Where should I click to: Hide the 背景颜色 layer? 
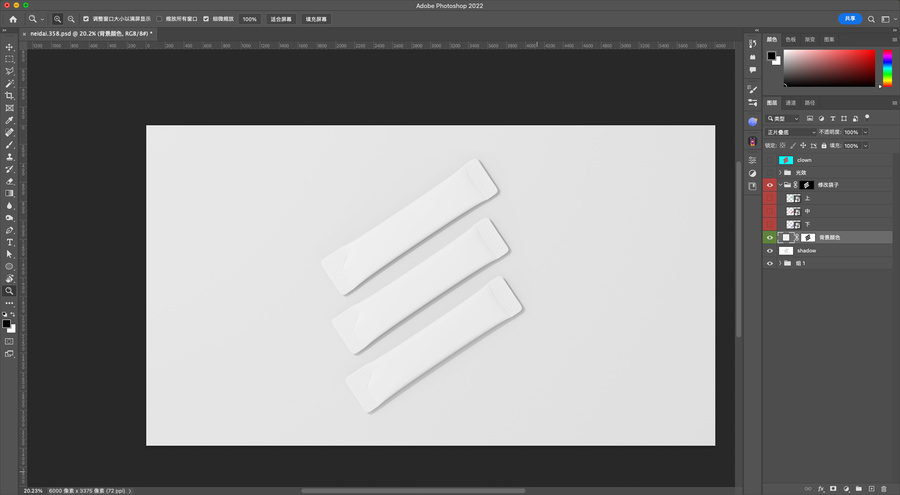[770, 238]
